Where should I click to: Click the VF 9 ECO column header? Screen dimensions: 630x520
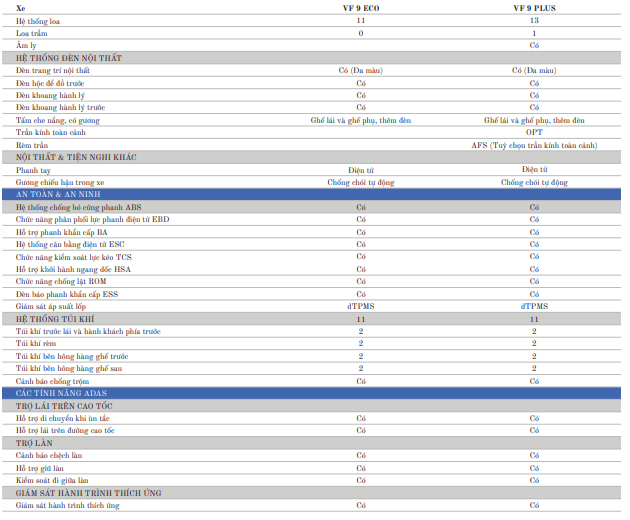(361, 7)
